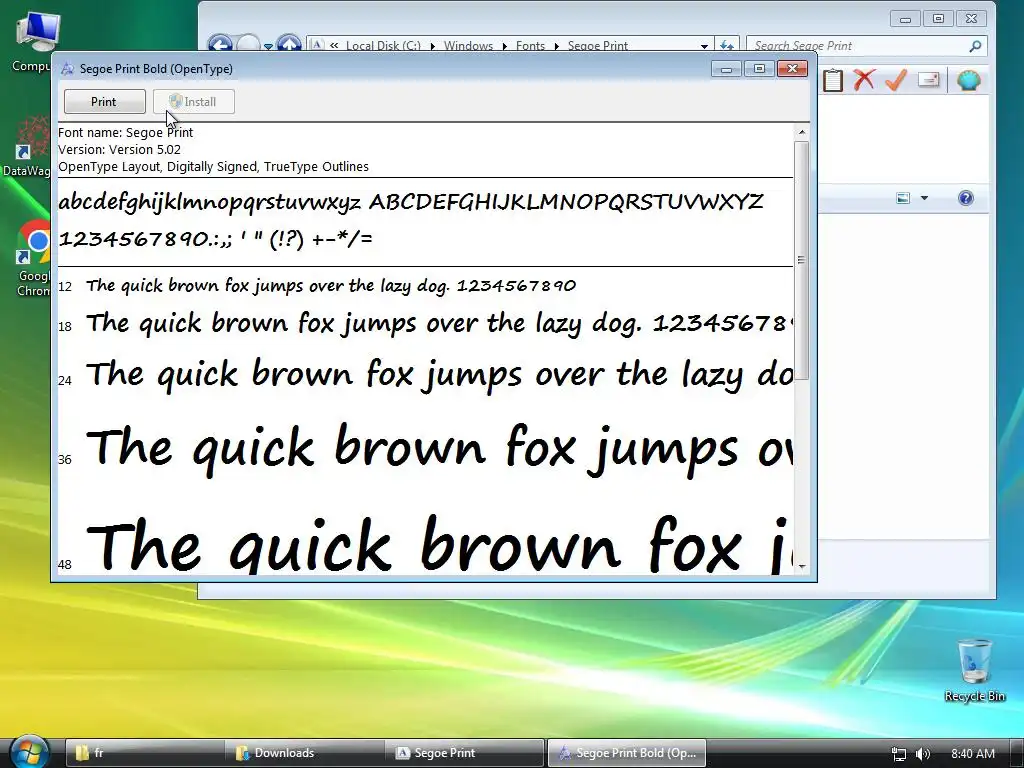
Task: Switch to the 'fr' taskbar button
Action: 144,753
